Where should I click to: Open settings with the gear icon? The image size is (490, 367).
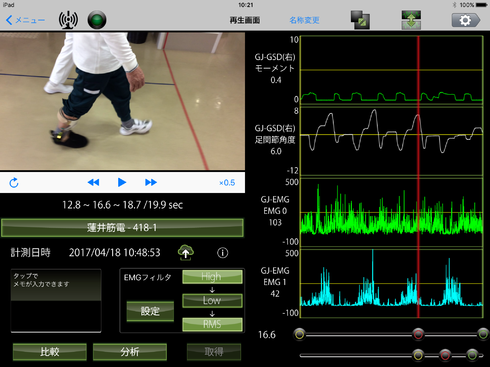click(466, 20)
